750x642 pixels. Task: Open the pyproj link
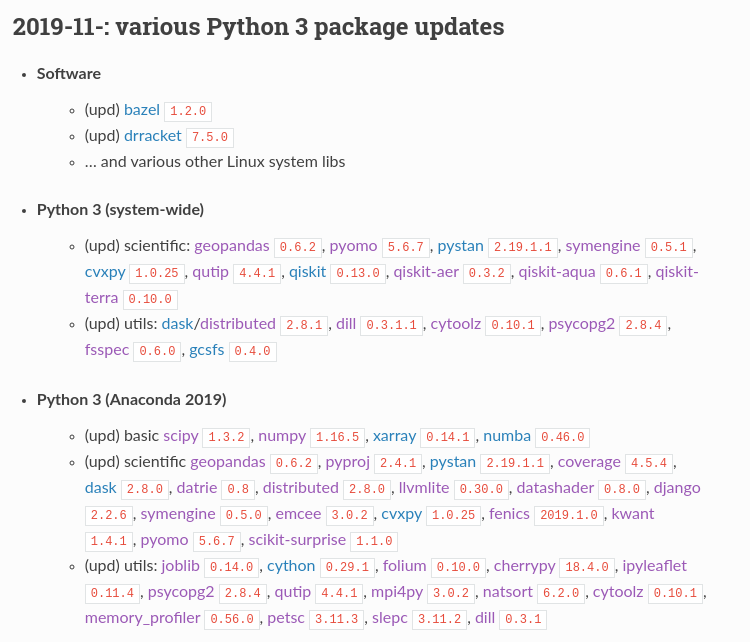[x=348, y=462]
